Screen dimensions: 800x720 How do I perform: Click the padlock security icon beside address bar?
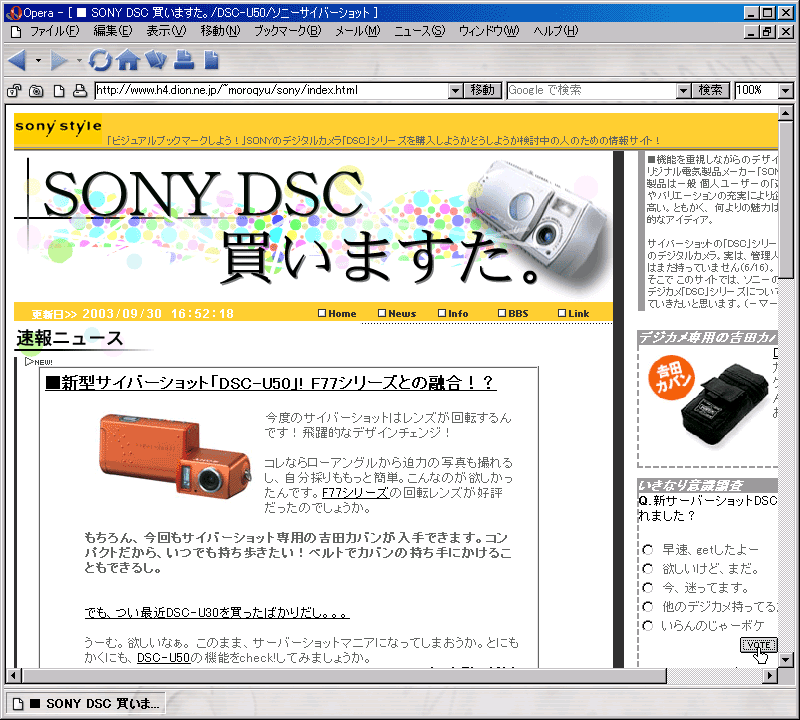14,91
